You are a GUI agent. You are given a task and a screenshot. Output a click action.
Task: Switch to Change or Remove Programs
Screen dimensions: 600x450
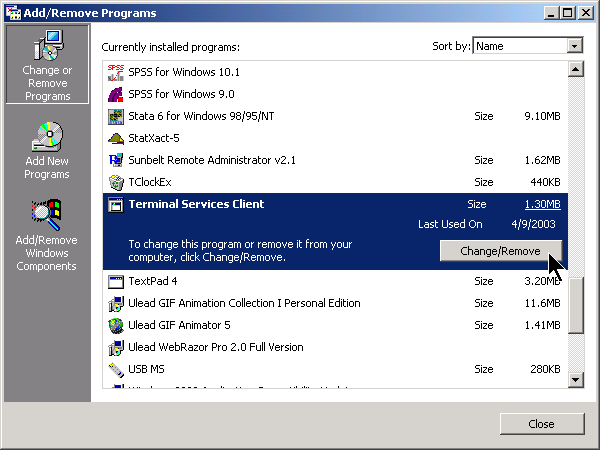coord(47,66)
